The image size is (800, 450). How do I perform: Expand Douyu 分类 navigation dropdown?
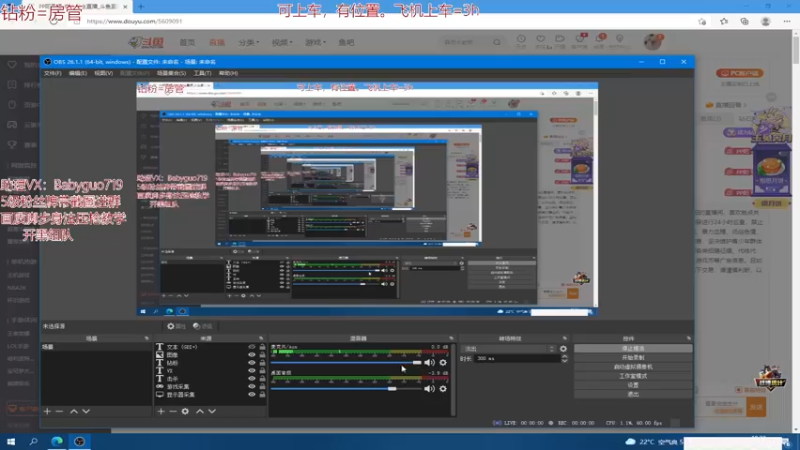click(248, 42)
